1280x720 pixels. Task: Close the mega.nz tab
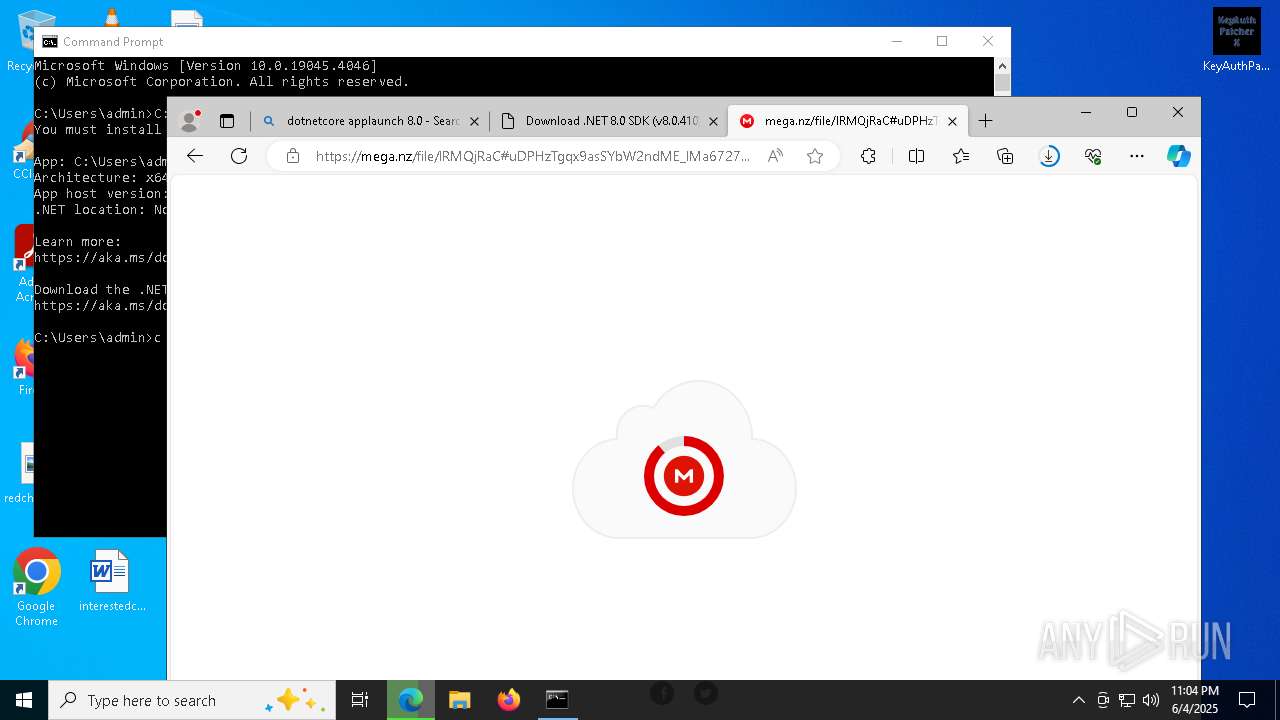952,121
